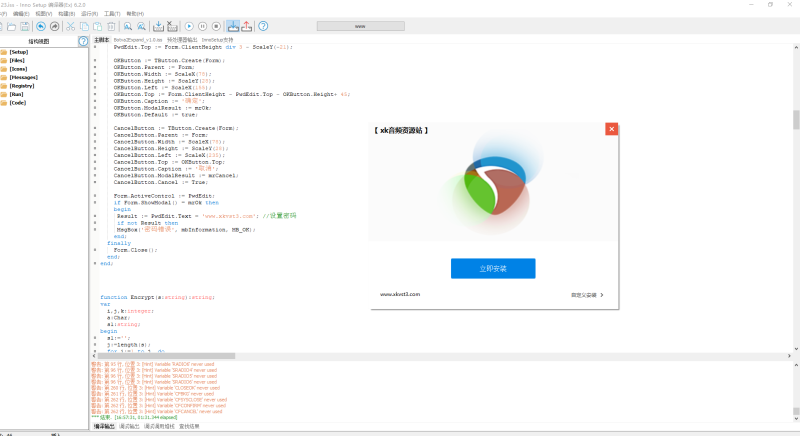This screenshot has height=436, width=800.
Task: Switch to the InnoSetup支持 tab
Action: pyautogui.click(x=217, y=40)
